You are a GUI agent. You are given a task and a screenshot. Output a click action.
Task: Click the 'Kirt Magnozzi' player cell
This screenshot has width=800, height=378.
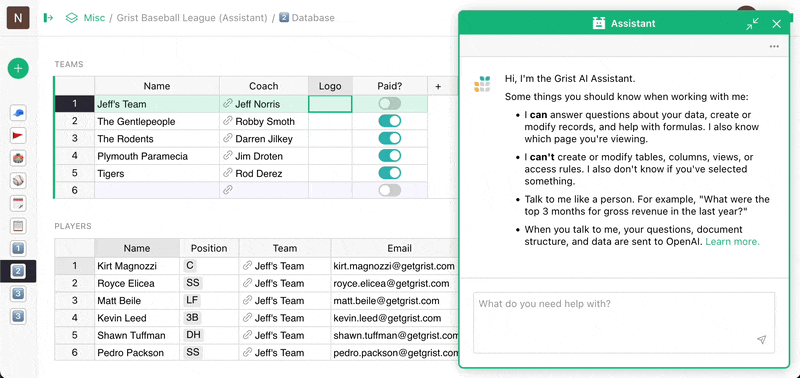(x=137, y=266)
